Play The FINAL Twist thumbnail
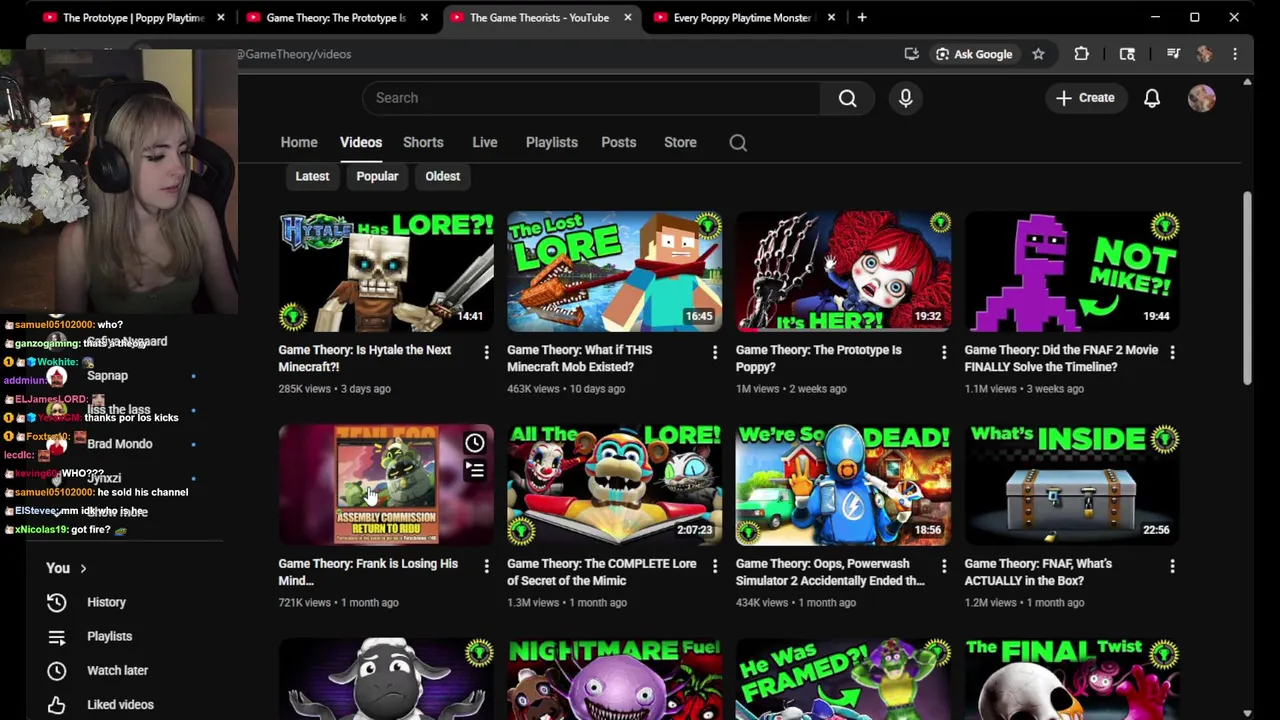The width and height of the screenshot is (1280, 720). pyautogui.click(x=1072, y=679)
